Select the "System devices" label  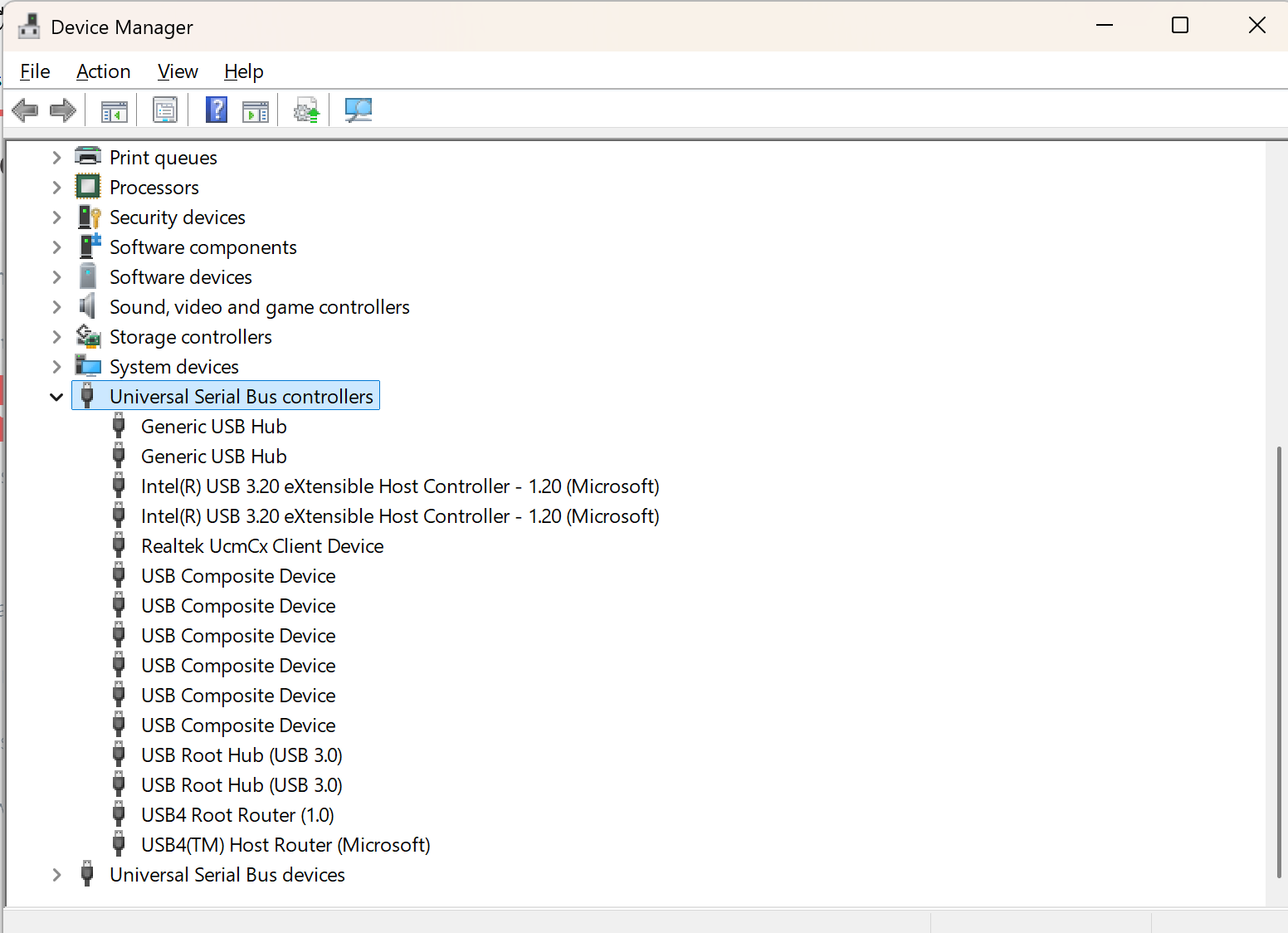(x=174, y=367)
